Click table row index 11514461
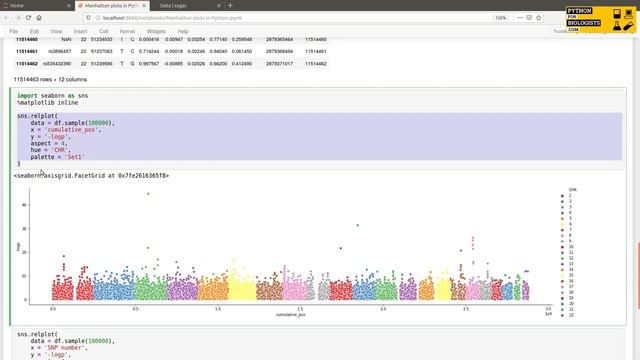The height and width of the screenshot is (360, 640). pyautogui.click(x=27, y=51)
